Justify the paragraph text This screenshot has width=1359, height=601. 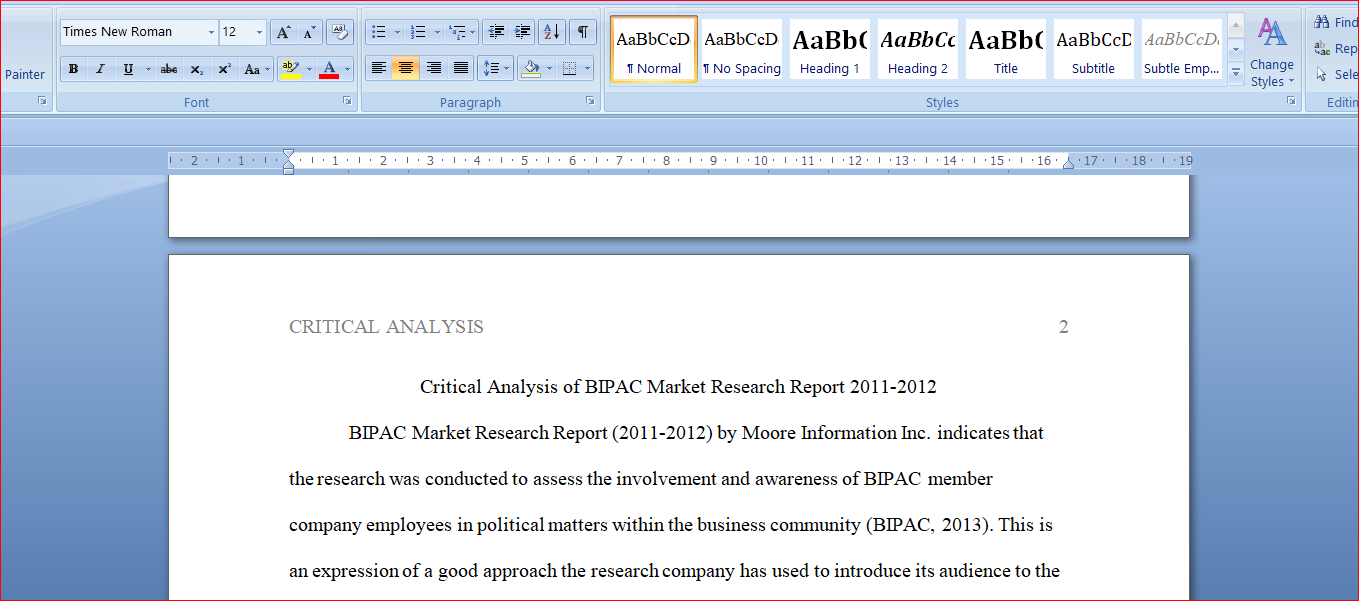[x=460, y=69]
